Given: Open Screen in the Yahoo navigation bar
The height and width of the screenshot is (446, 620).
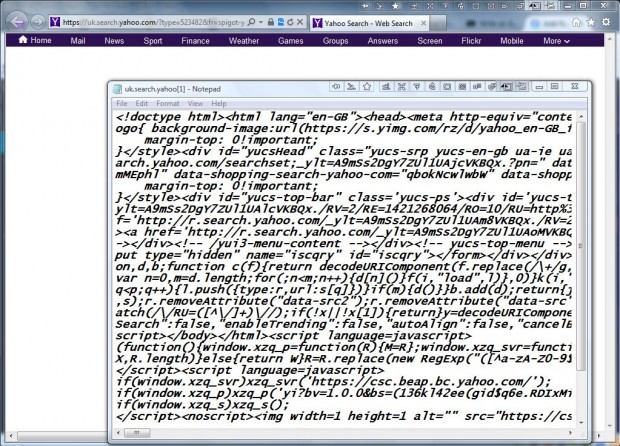Looking at the screenshot, I should tap(430, 40).
